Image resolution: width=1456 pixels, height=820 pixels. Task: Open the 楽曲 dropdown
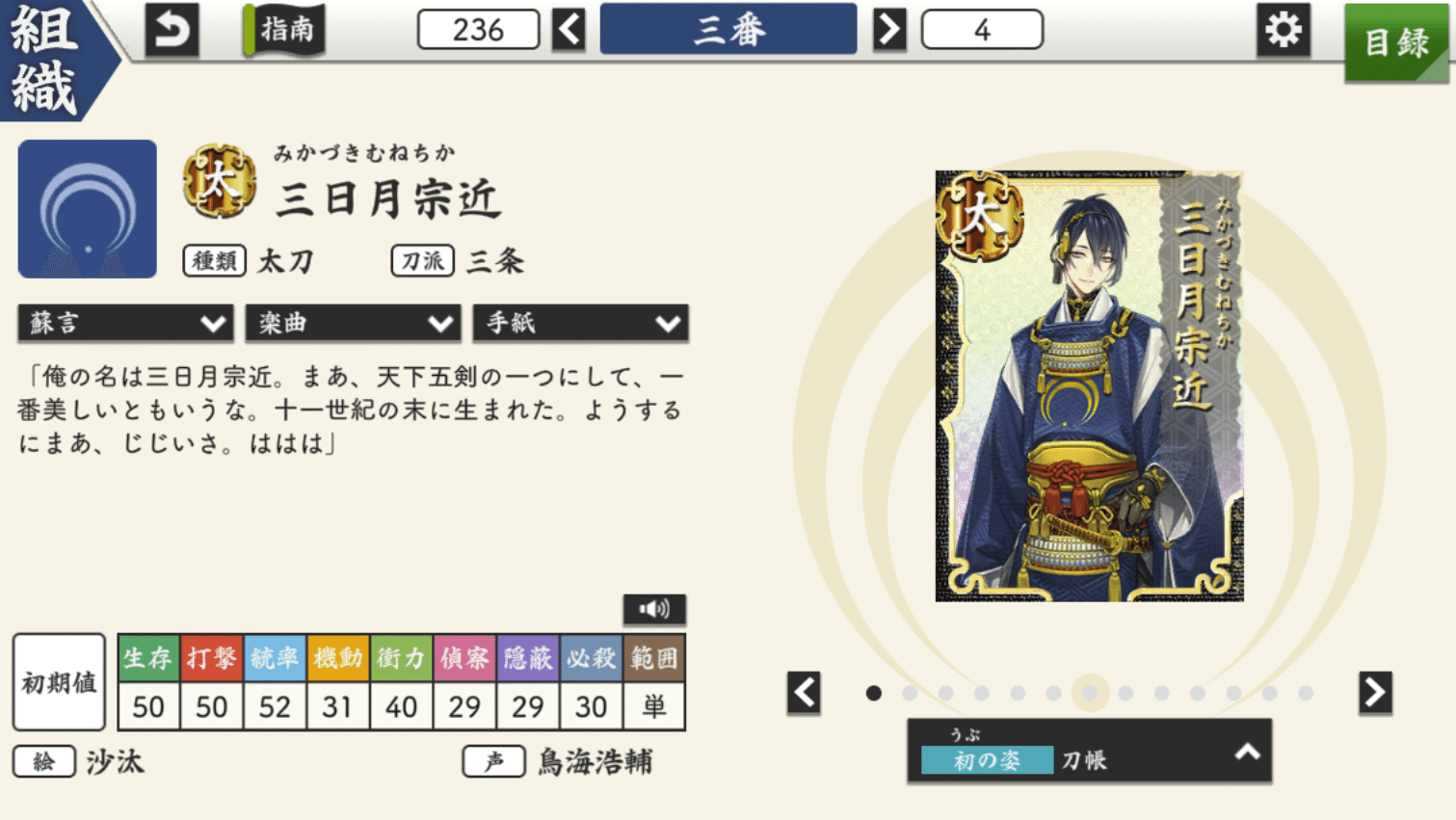353,323
